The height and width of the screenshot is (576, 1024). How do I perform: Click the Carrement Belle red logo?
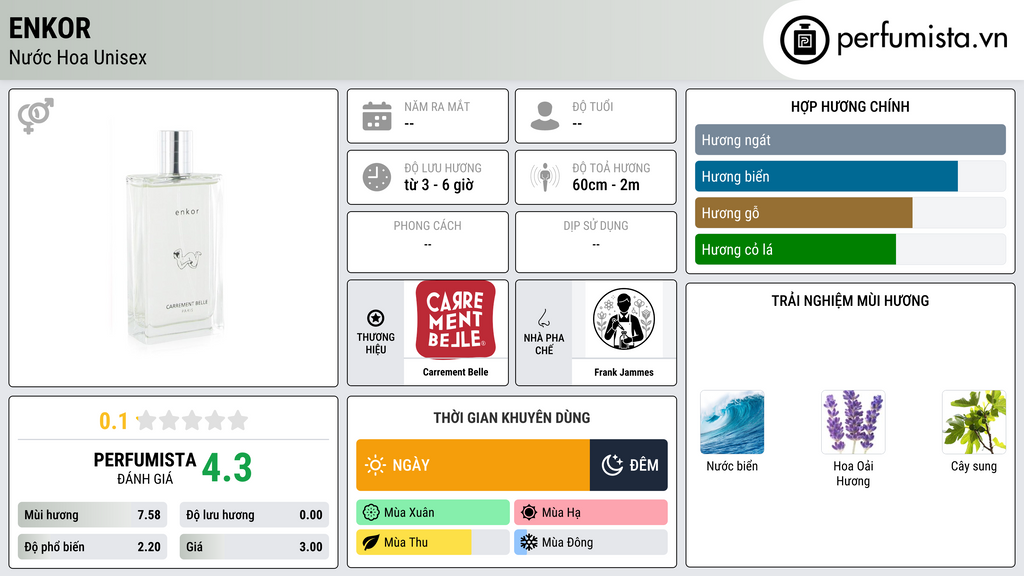(x=456, y=319)
